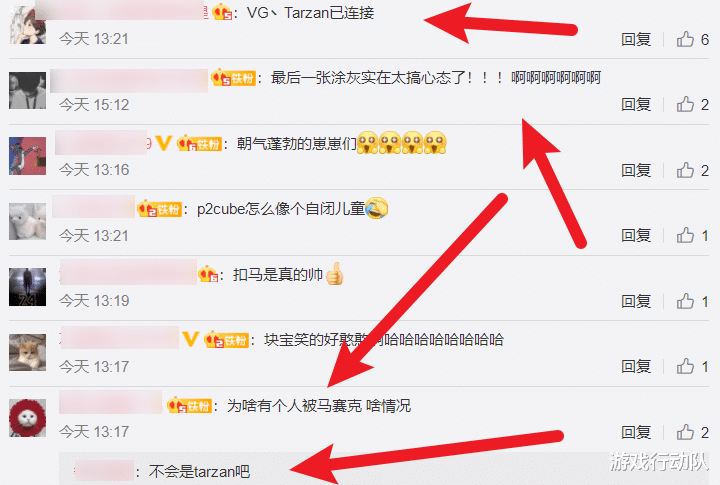The width and height of the screenshot is (720, 485).
Task: Reply to the 为啥有个人被马赛克 comment
Action: pyautogui.click(x=636, y=432)
